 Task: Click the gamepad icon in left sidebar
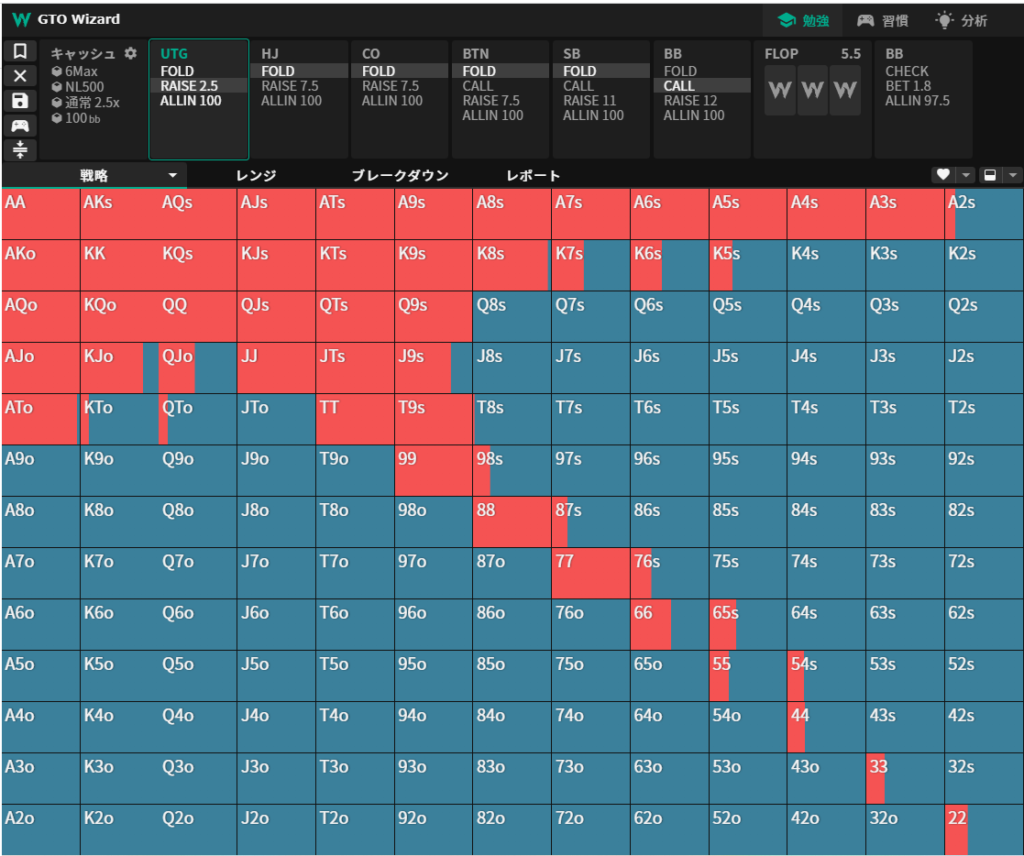(x=20, y=125)
